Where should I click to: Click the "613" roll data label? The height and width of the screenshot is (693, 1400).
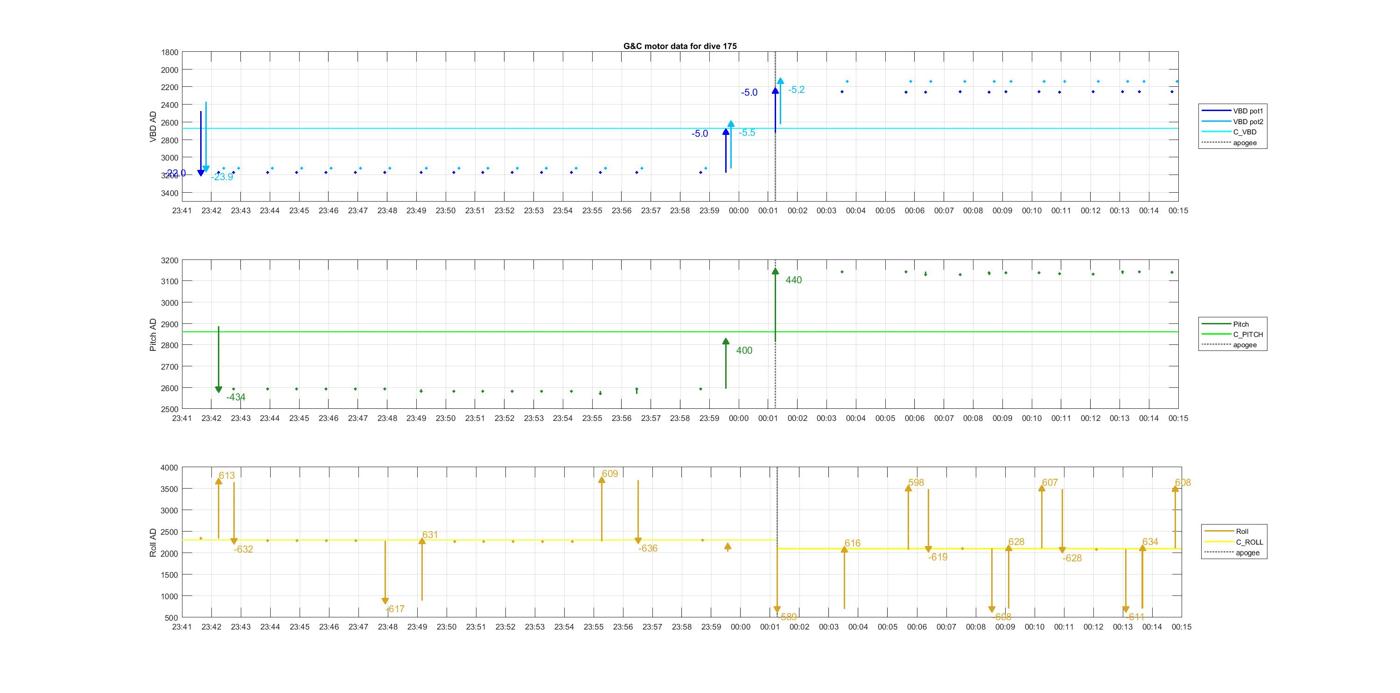click(226, 476)
